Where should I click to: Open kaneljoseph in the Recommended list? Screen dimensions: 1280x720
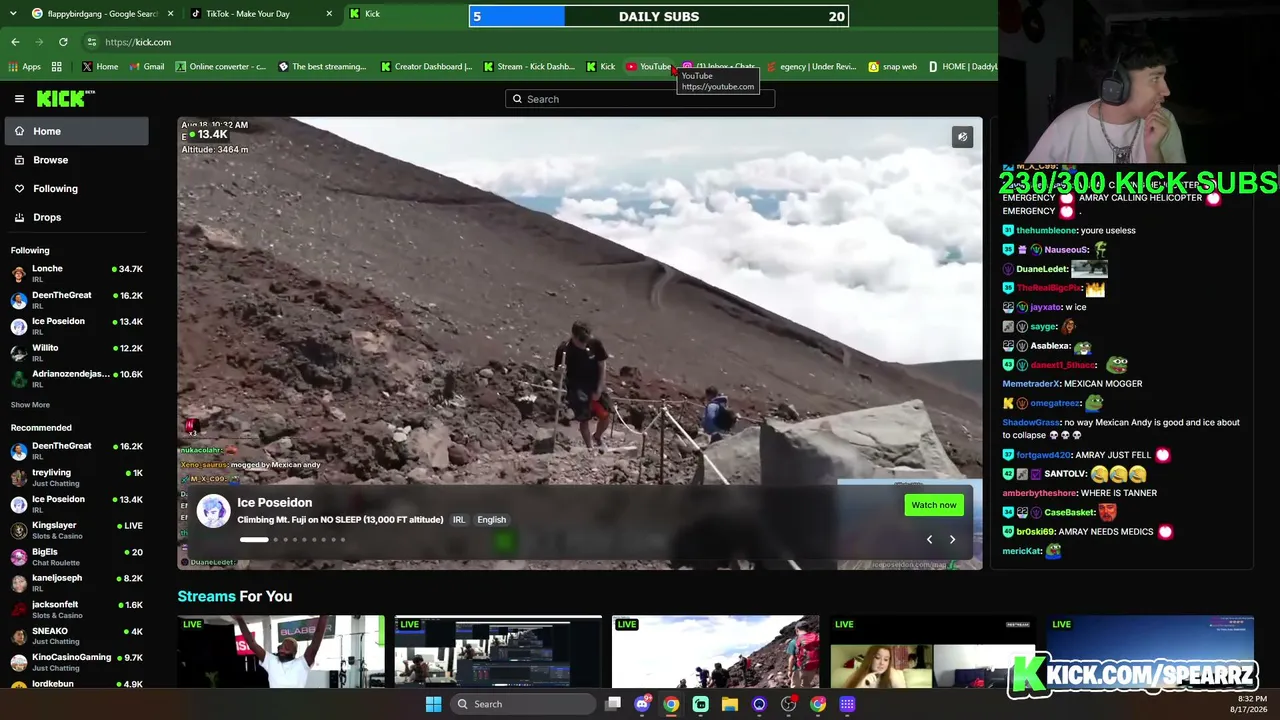point(76,583)
